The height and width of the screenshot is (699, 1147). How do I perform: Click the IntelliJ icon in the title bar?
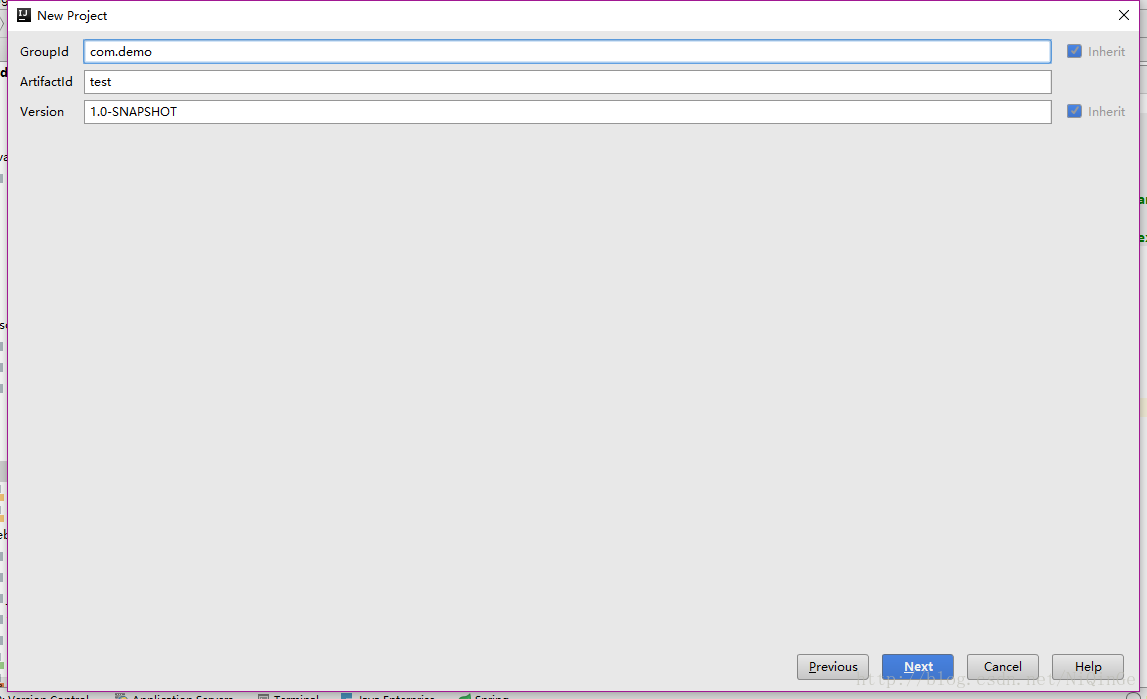23,15
